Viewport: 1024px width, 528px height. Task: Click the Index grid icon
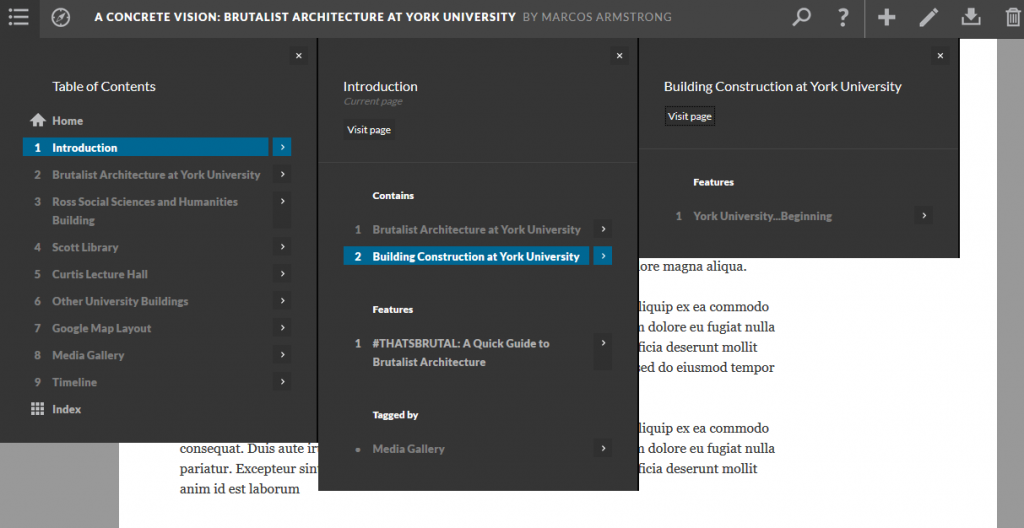tap(38, 409)
